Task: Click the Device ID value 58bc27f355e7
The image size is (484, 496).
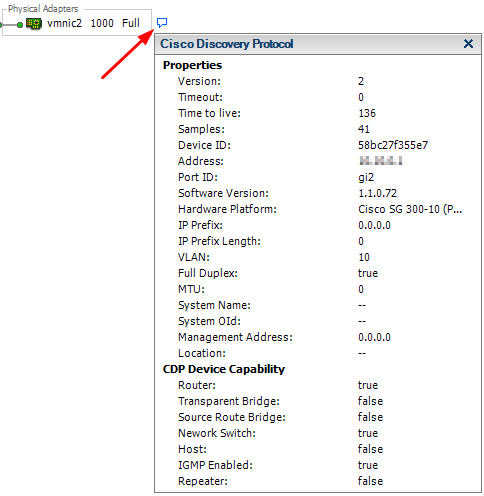Action: pyautogui.click(x=393, y=145)
